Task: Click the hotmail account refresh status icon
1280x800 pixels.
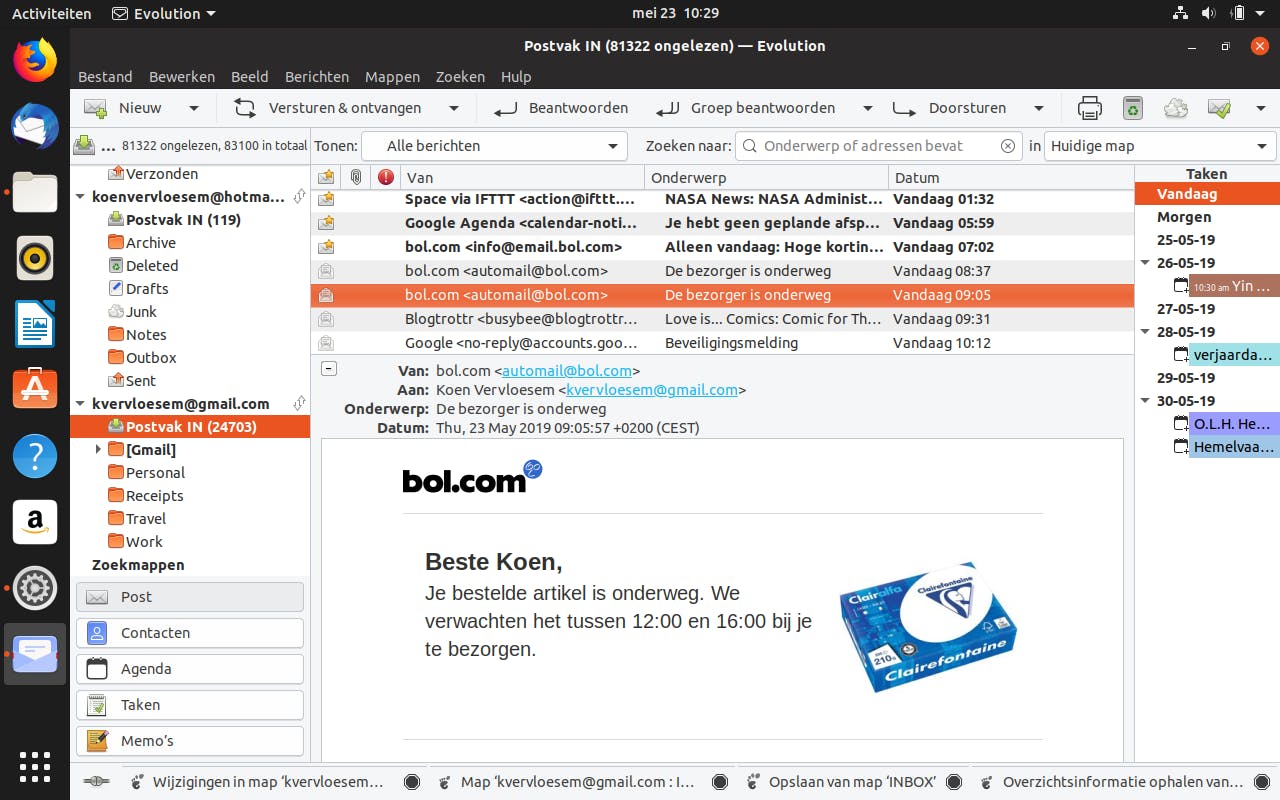Action: (x=299, y=197)
